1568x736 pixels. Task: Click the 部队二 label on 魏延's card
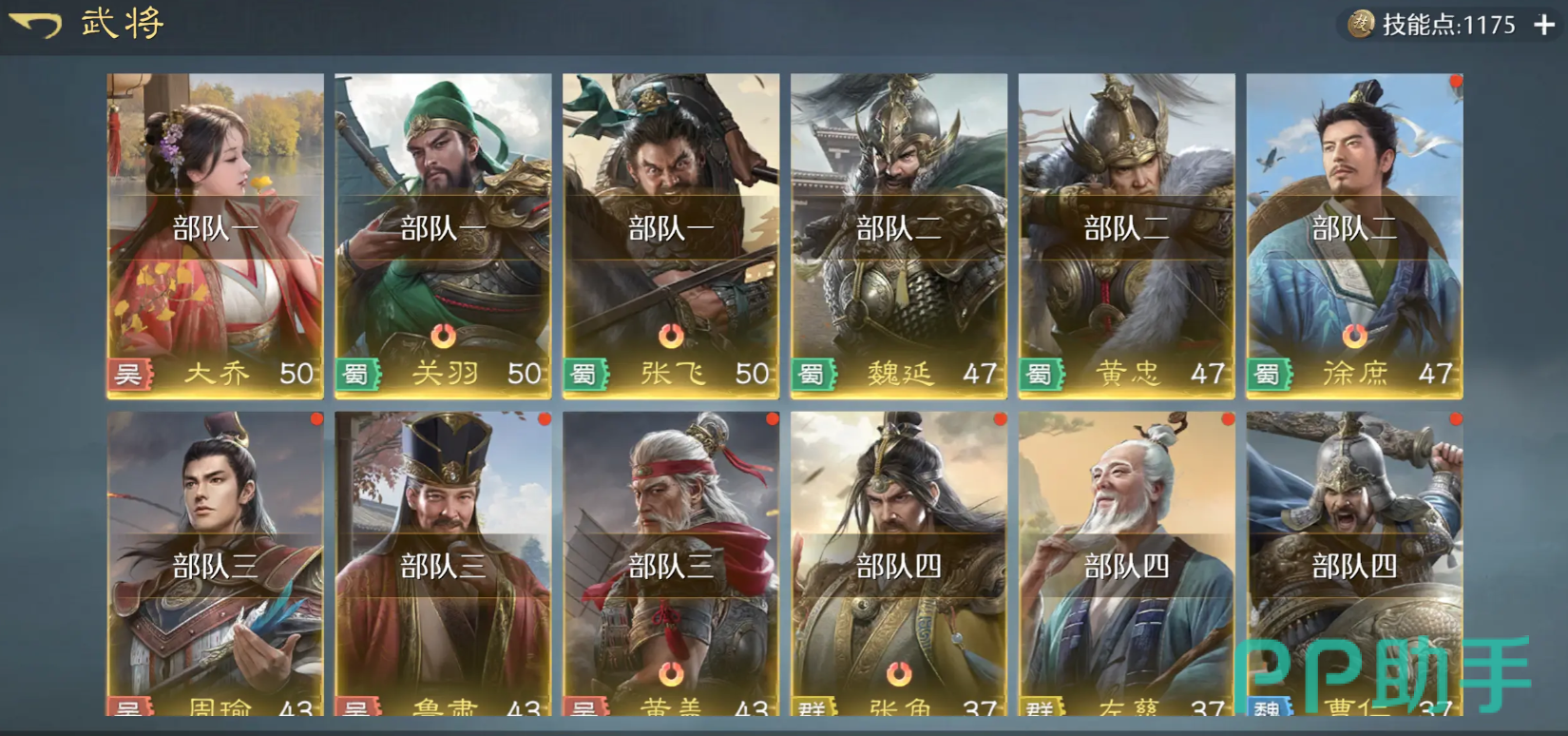tap(899, 228)
